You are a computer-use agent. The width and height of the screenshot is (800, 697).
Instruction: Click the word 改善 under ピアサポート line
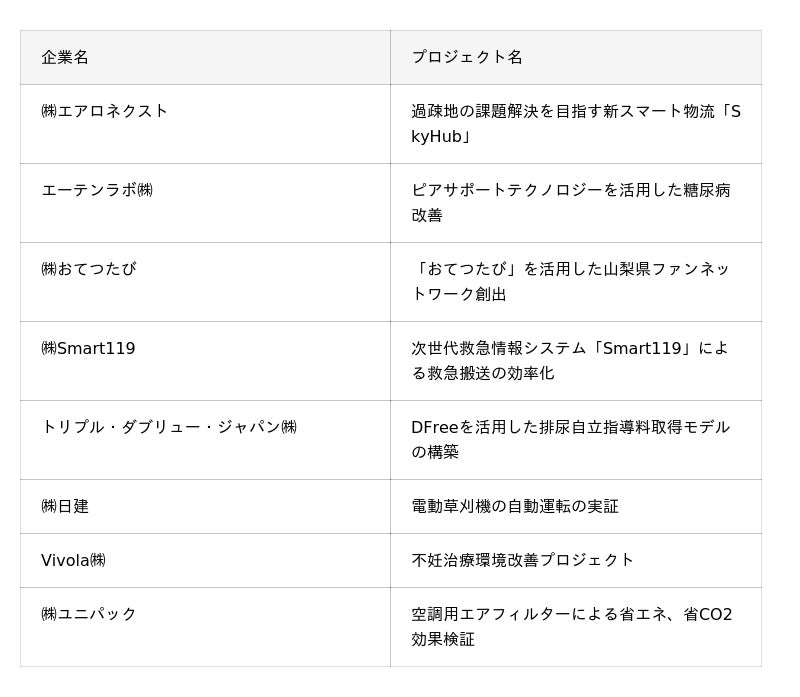427,215
